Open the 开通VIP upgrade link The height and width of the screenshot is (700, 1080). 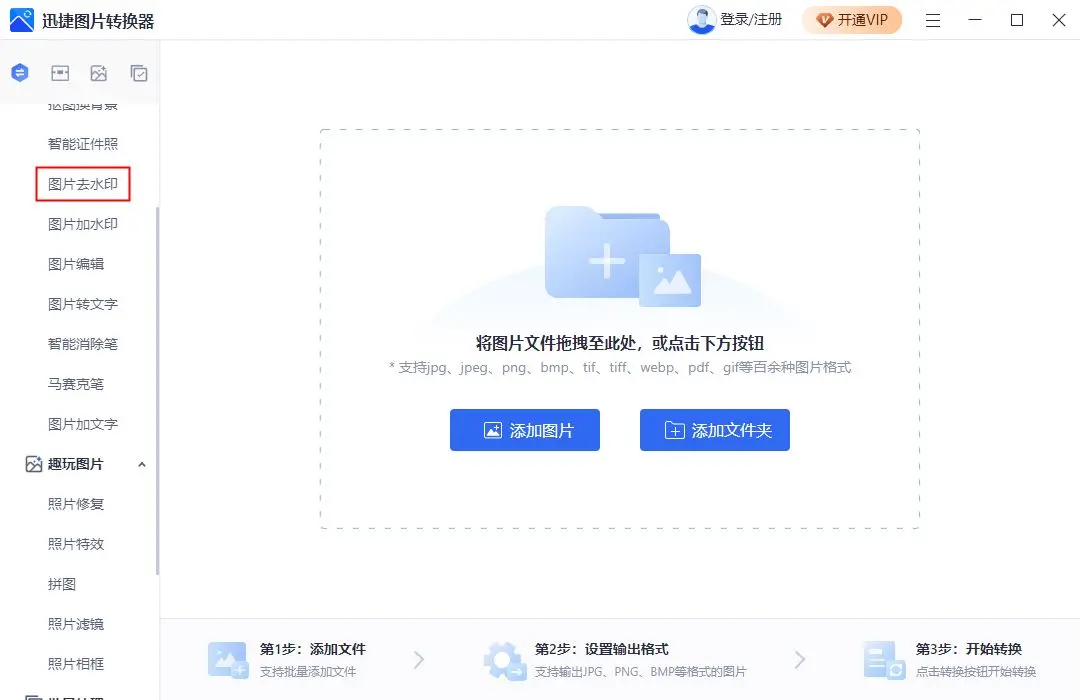[852, 20]
